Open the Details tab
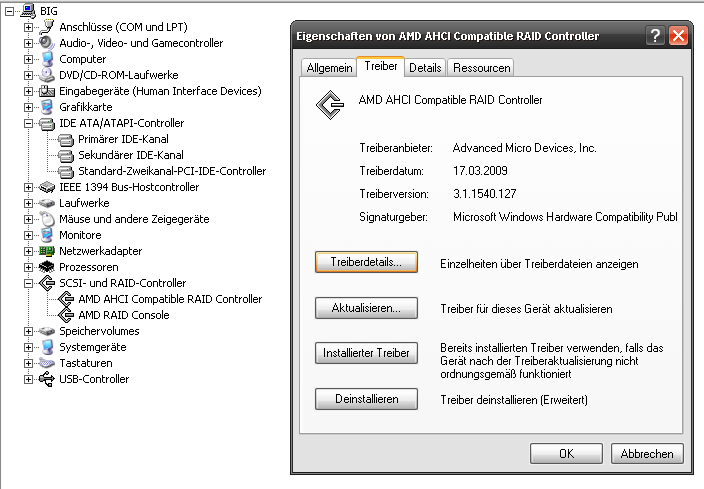The height and width of the screenshot is (489, 704). click(425, 68)
